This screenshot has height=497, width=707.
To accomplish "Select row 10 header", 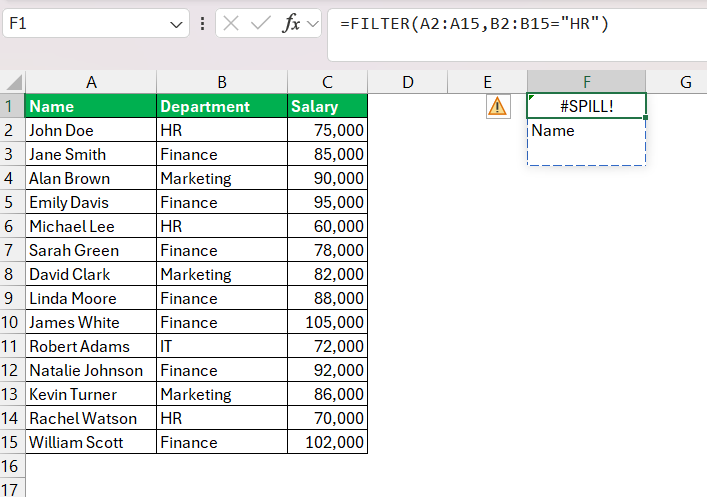I will click(x=12, y=322).
